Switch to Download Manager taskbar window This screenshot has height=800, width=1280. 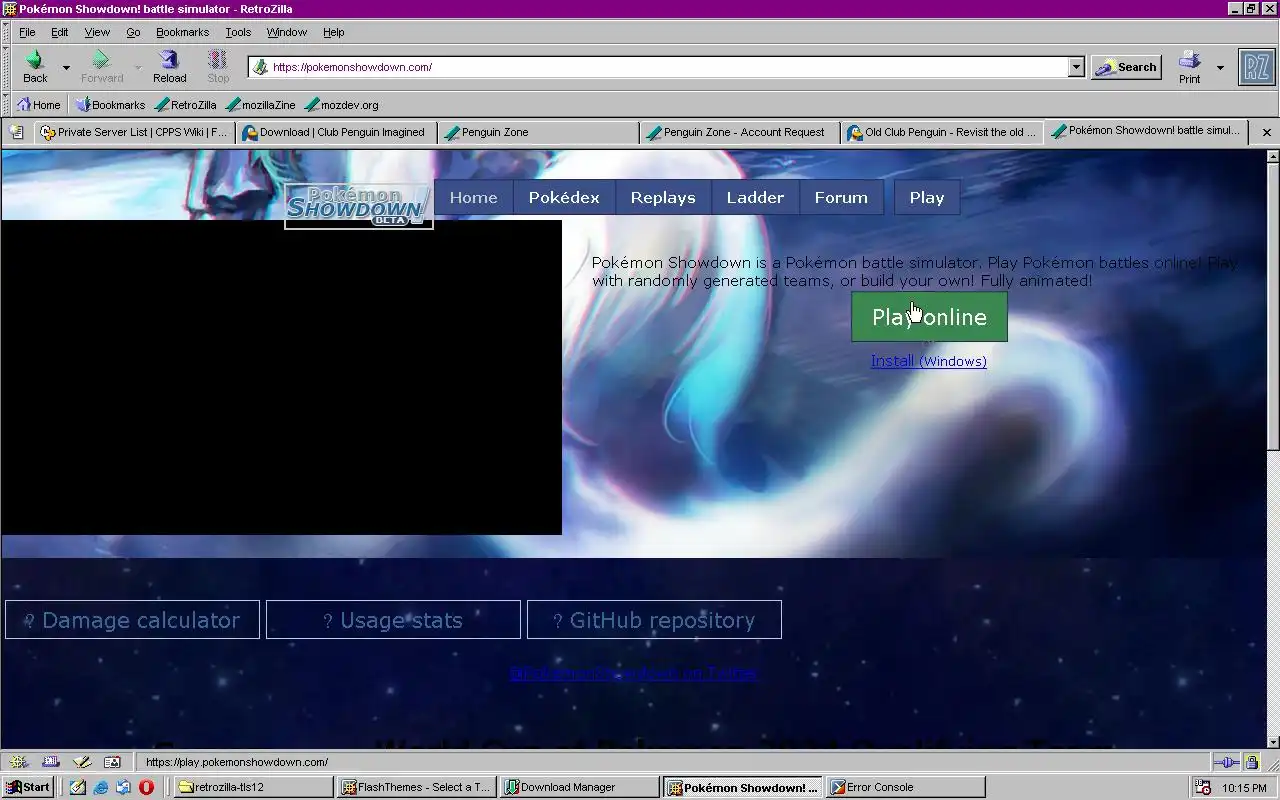pyautogui.click(x=580, y=787)
